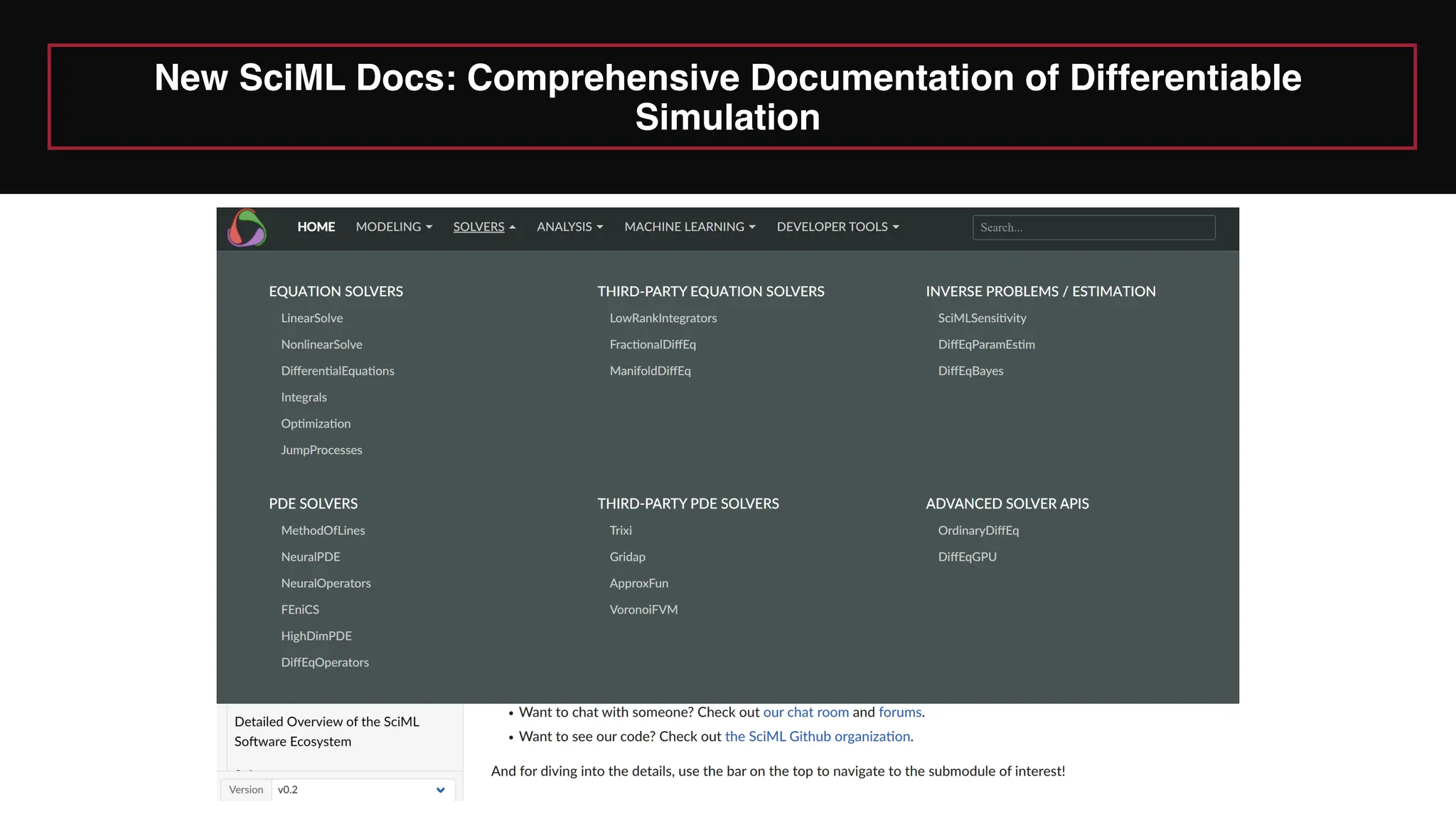This screenshot has height=819, width=1456.
Task: Open Detailed Overview of SciML Software Ecosystem
Action: [327, 732]
